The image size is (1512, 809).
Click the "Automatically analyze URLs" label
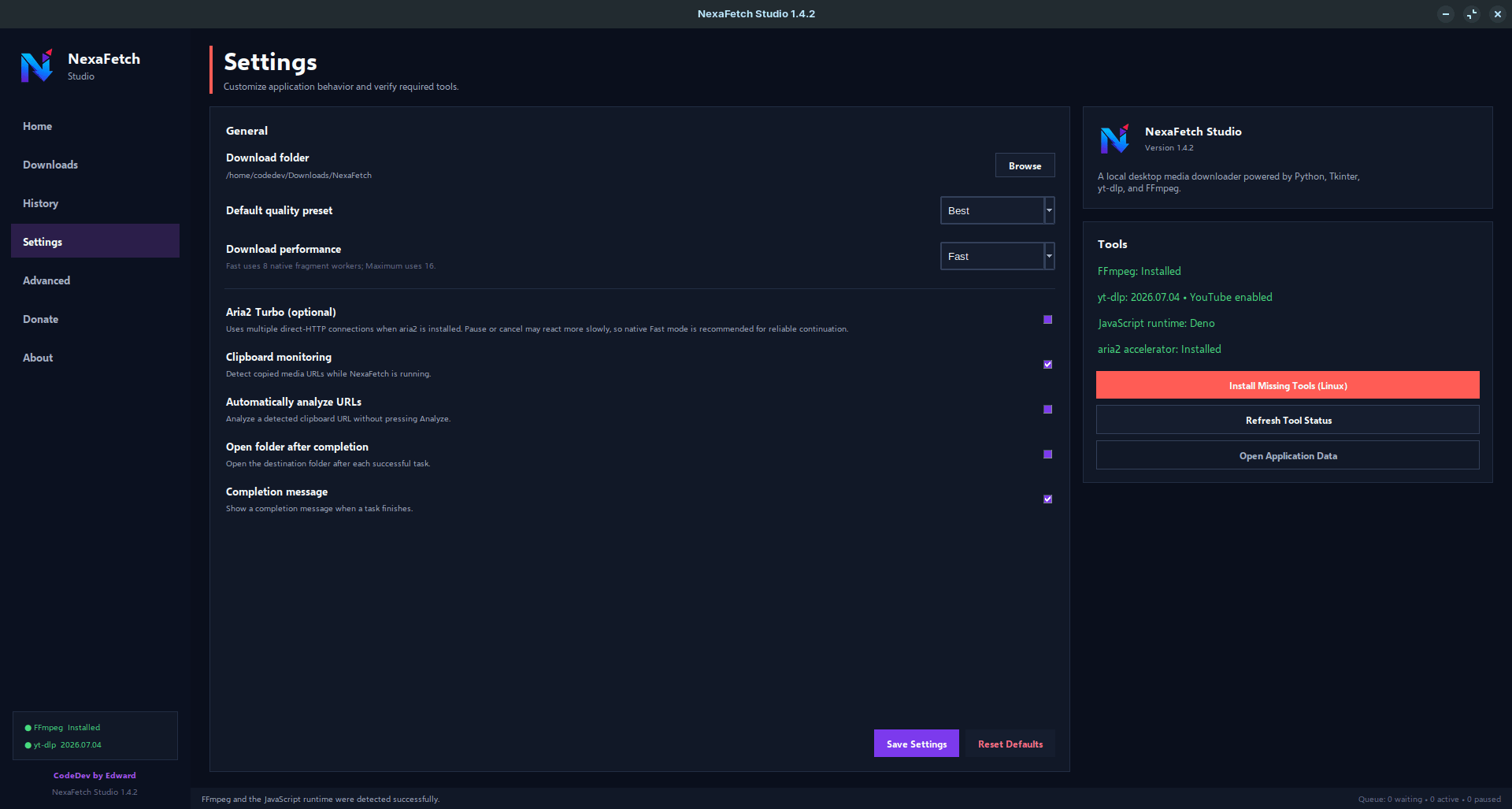pos(294,402)
